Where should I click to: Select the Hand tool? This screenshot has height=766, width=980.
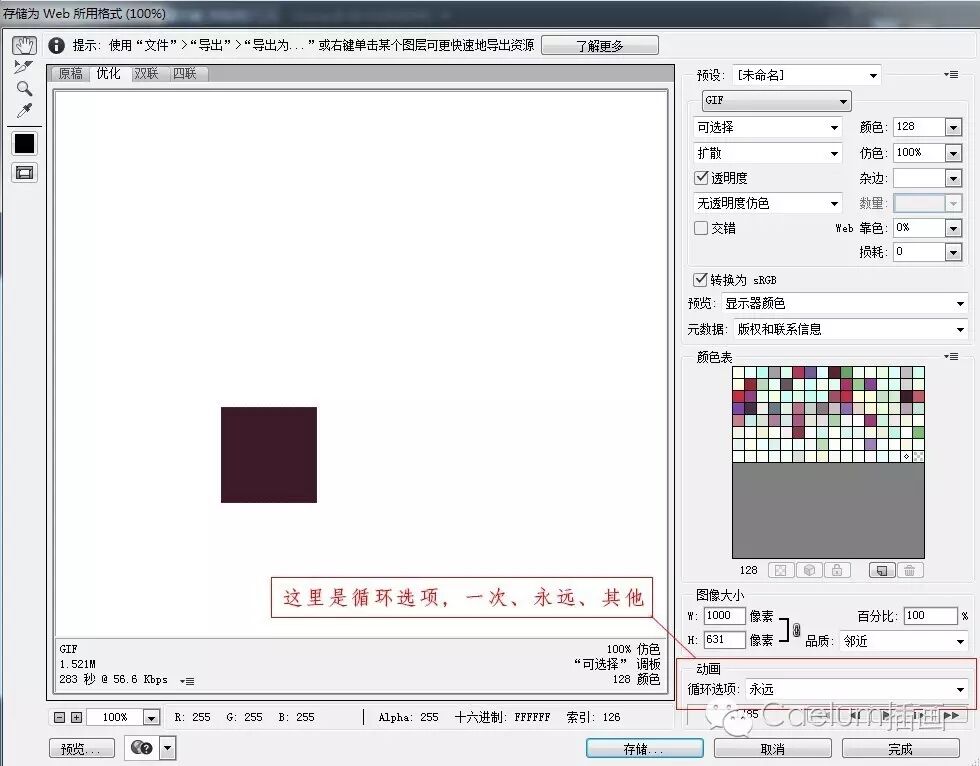23,44
